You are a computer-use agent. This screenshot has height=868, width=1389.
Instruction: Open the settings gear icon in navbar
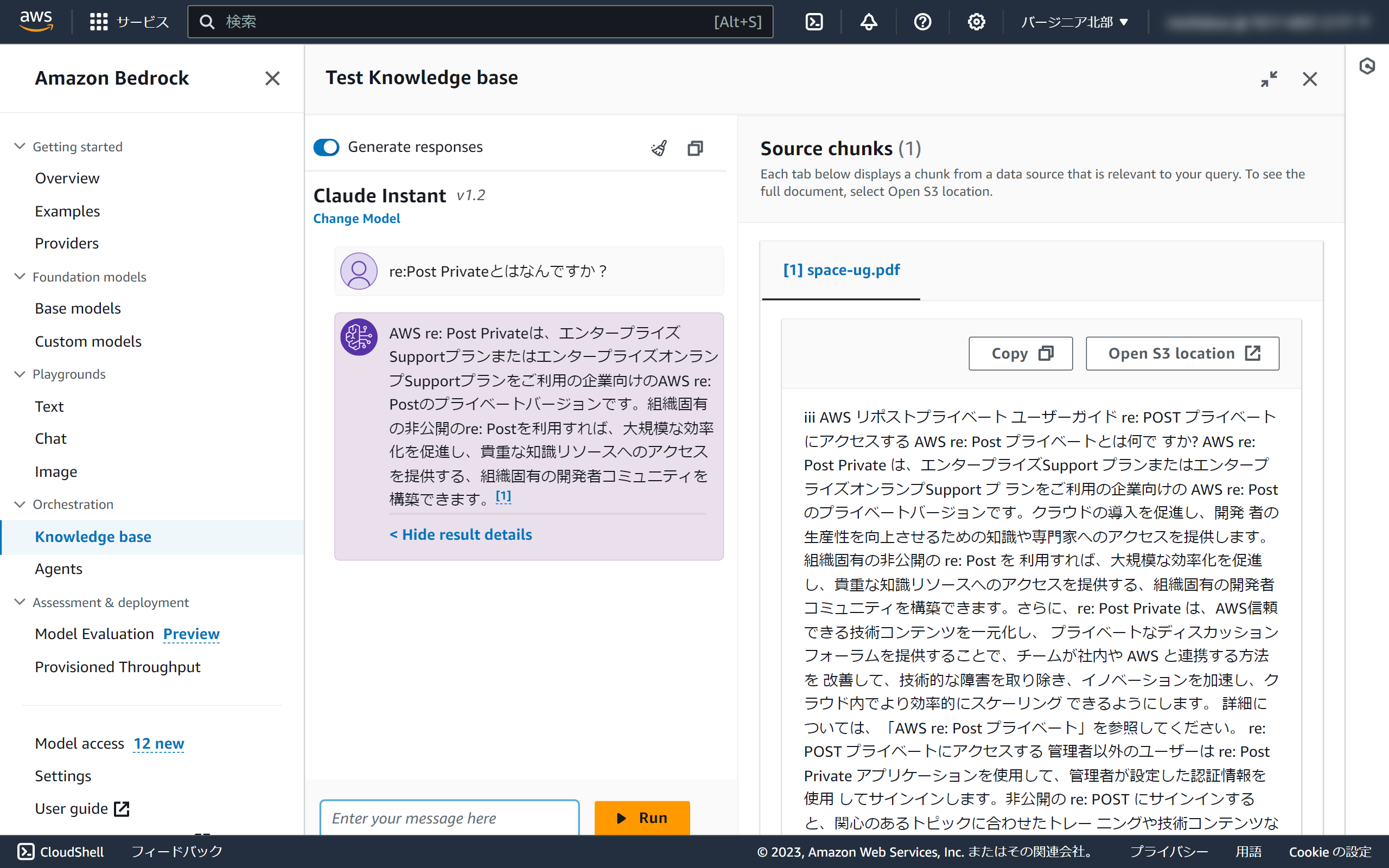(976, 22)
